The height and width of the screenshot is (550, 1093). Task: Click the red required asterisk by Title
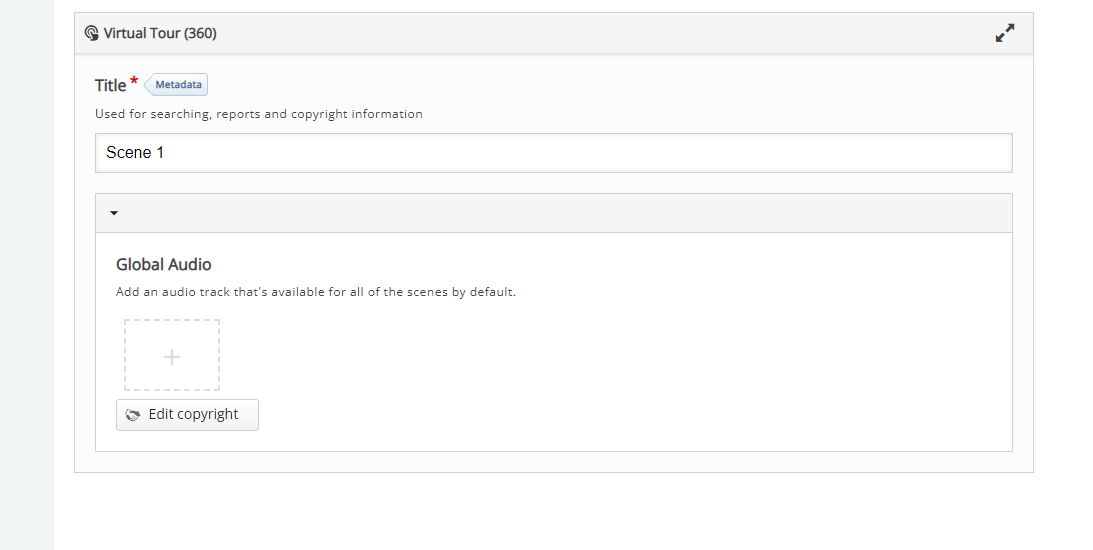[x=134, y=81]
